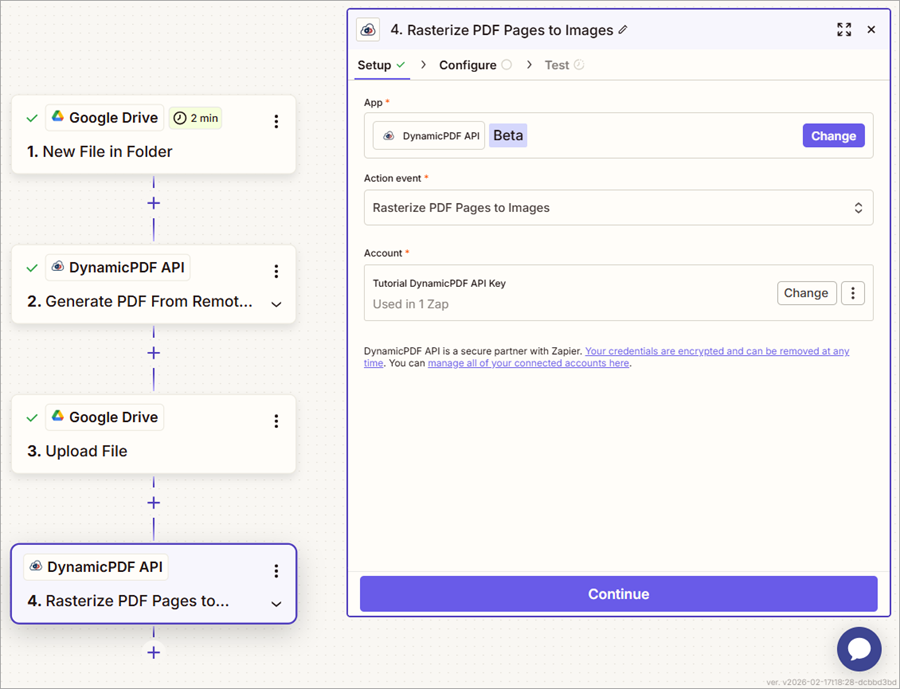Expand the Rasterize PDF Pages step chevron
The width and height of the screenshot is (900, 689).
tap(276, 604)
